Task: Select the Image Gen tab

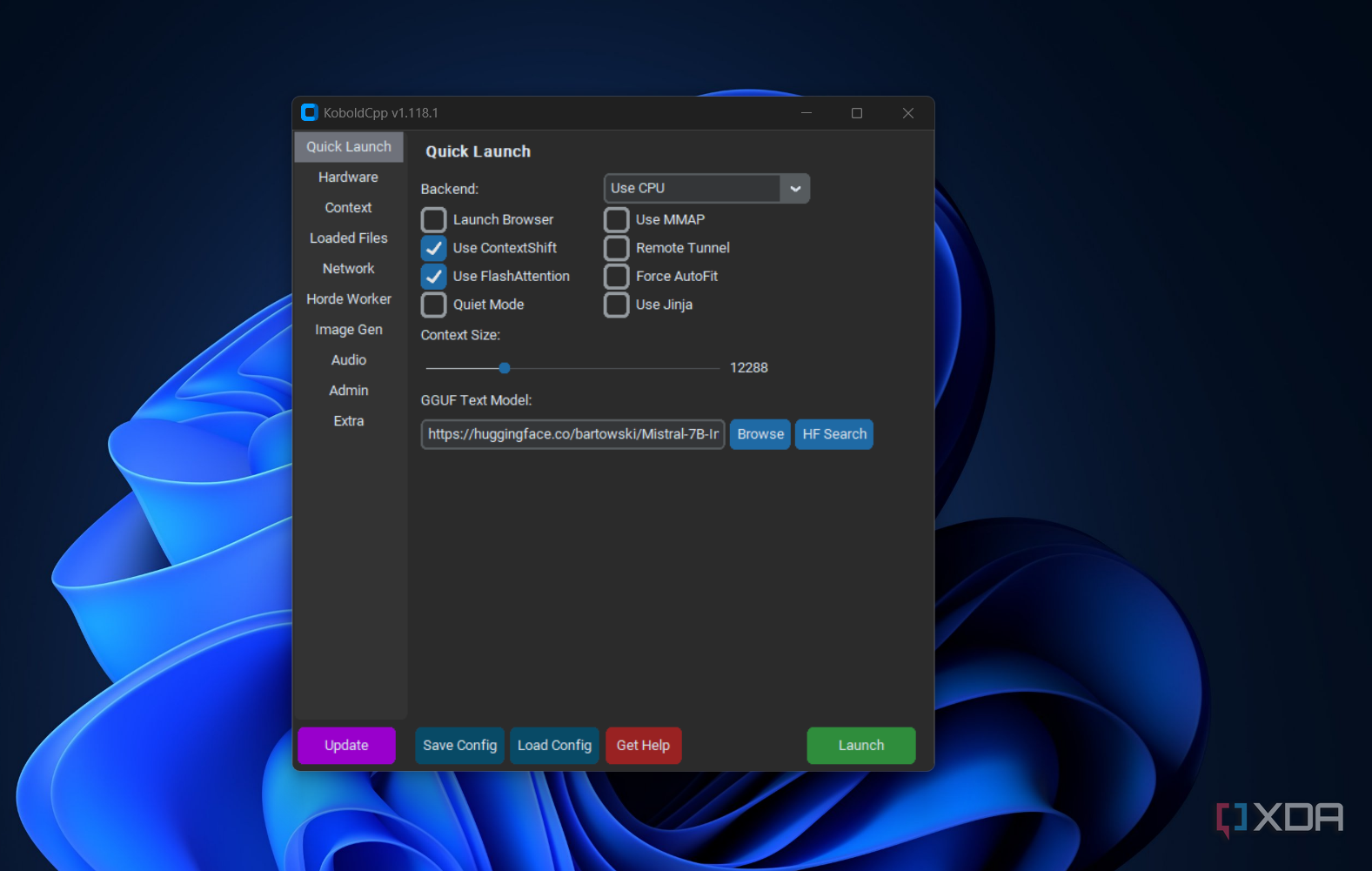Action: point(349,330)
